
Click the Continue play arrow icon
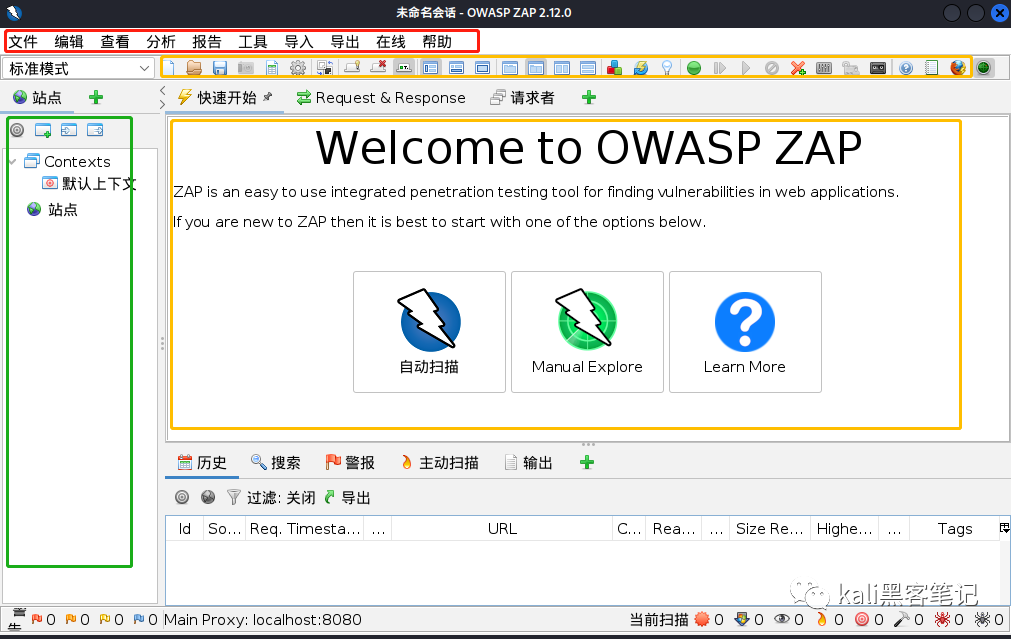(746, 68)
